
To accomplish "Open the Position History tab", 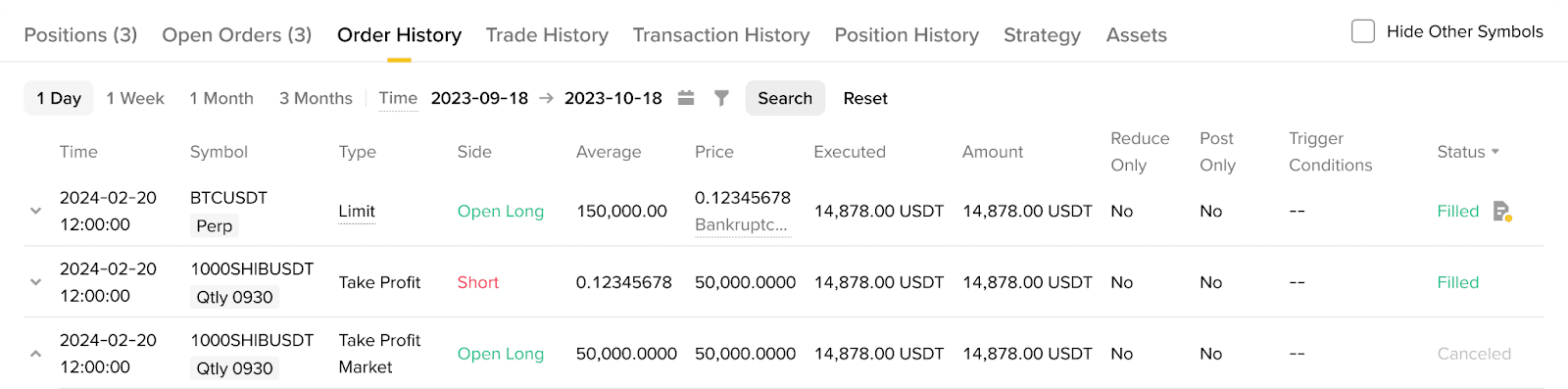I will pos(906,35).
